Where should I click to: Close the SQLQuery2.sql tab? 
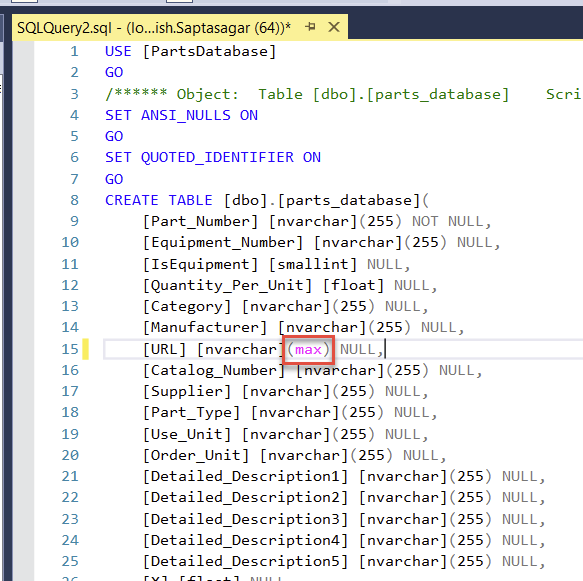[334, 27]
